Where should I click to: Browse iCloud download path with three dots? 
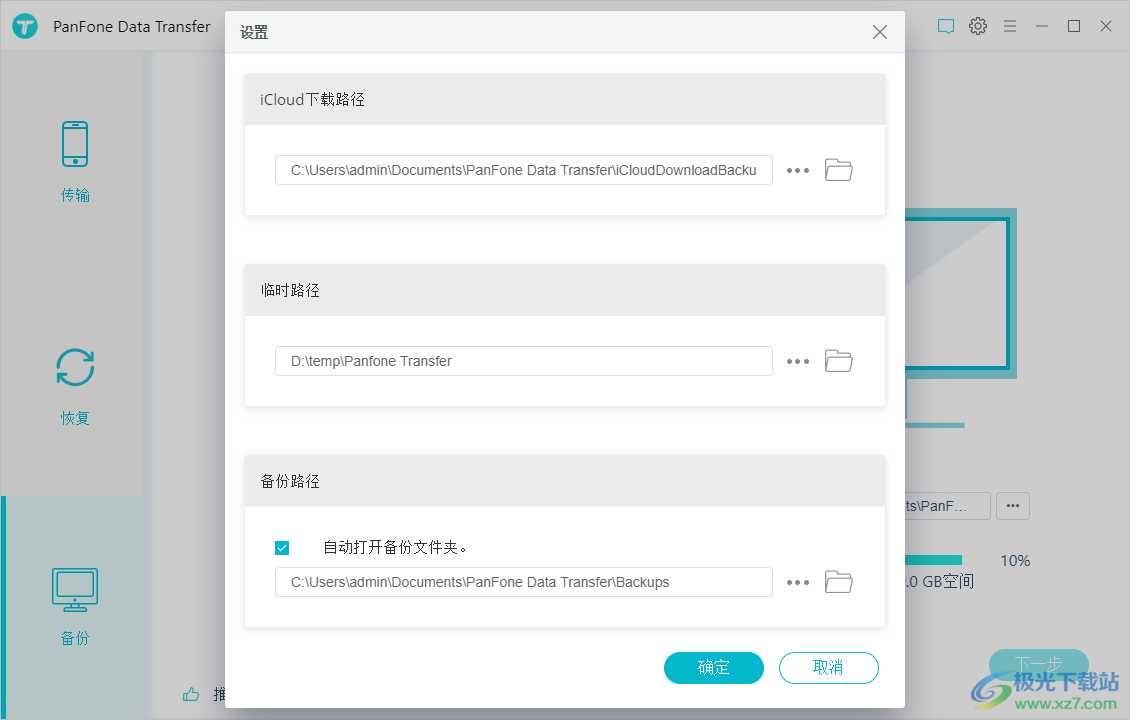(x=798, y=171)
